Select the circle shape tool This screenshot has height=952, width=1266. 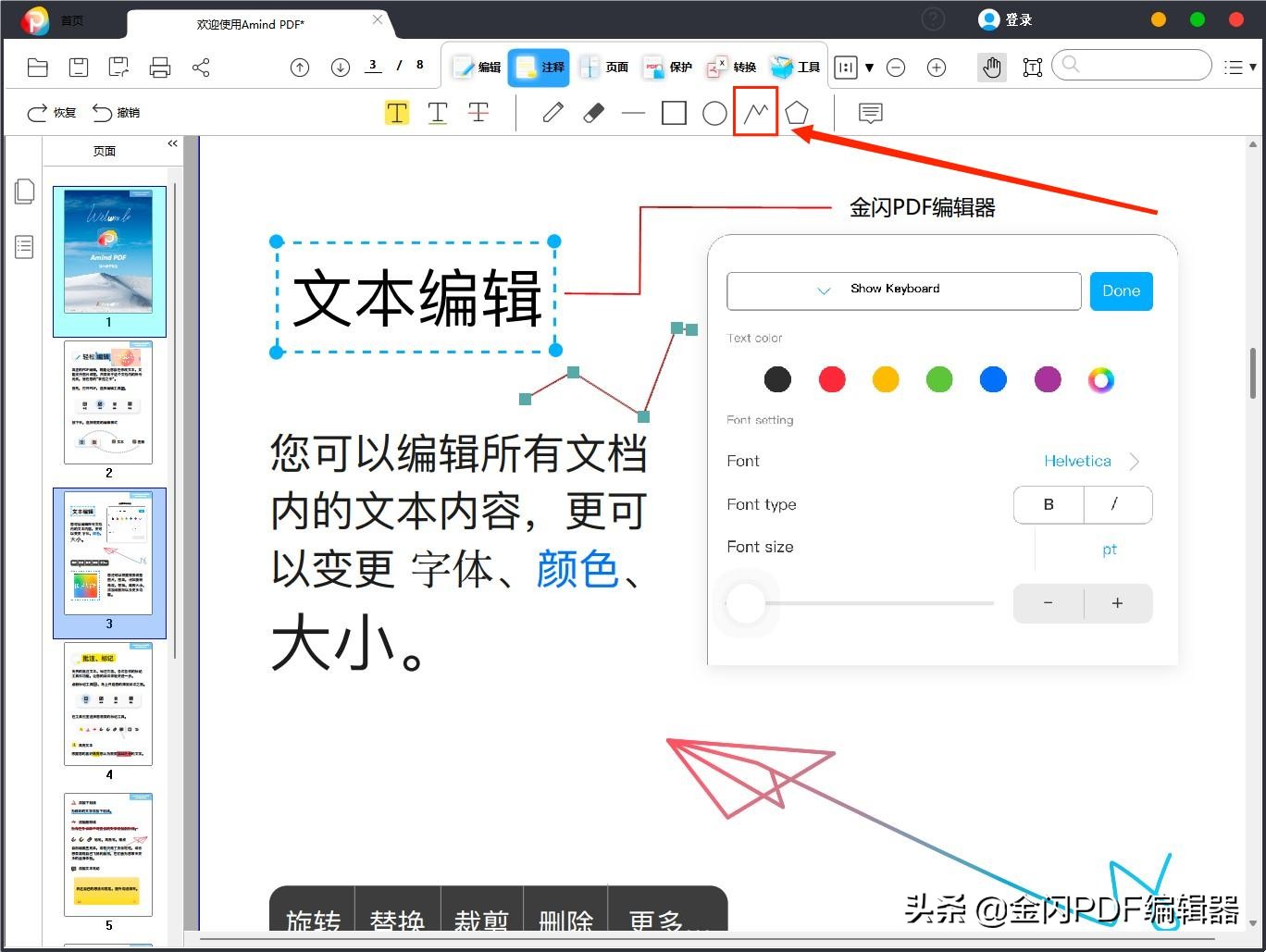714,113
